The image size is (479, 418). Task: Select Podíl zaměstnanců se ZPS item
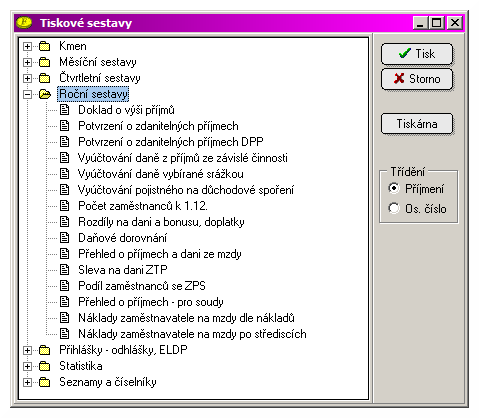(x=142, y=286)
